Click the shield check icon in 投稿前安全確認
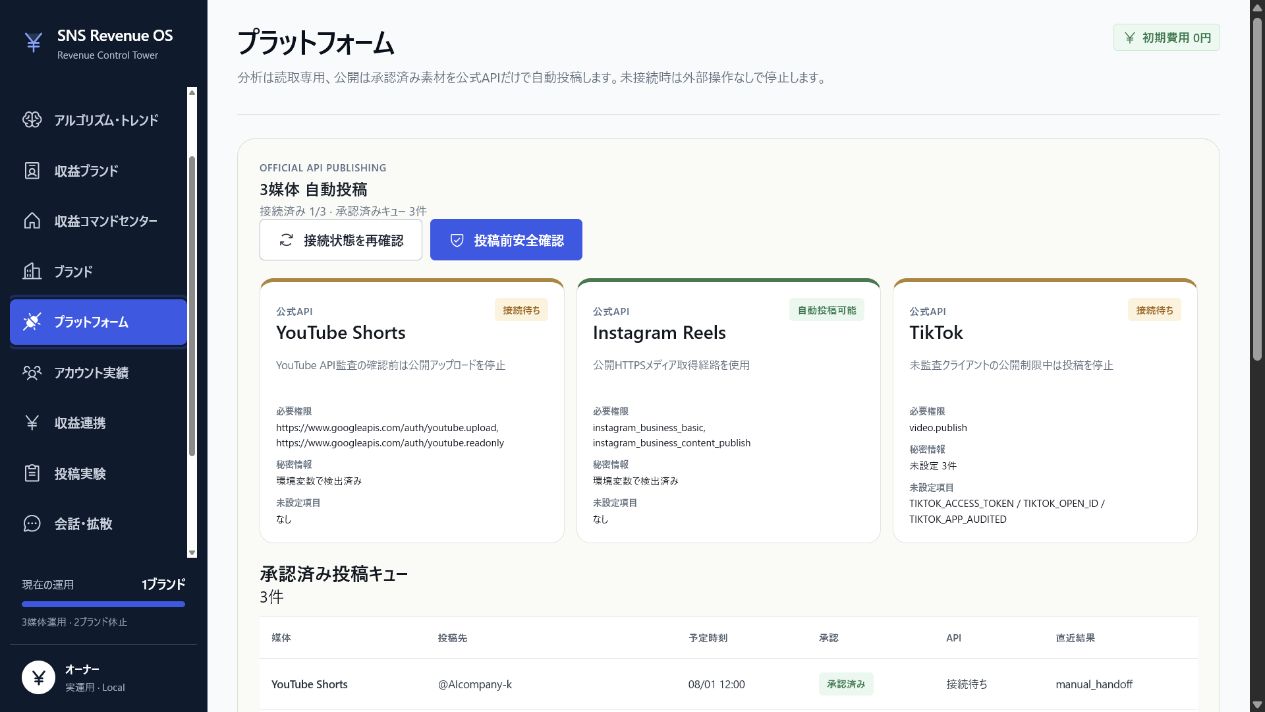 457,240
